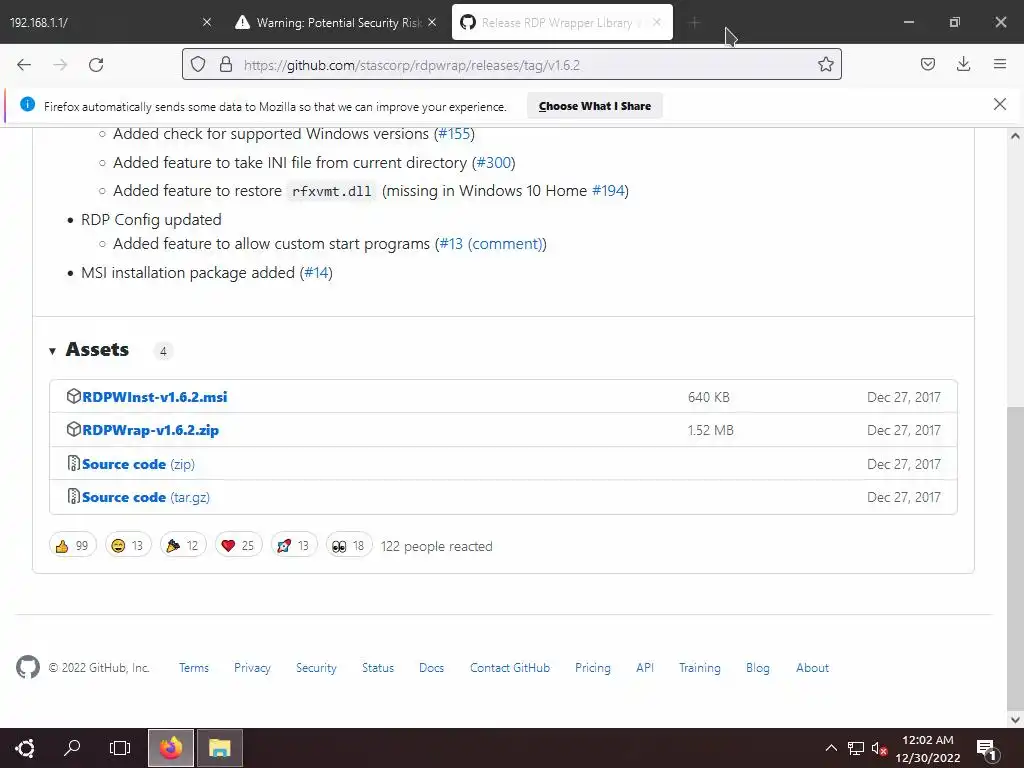
Task: Open issue #14 link
Action: 316,272
